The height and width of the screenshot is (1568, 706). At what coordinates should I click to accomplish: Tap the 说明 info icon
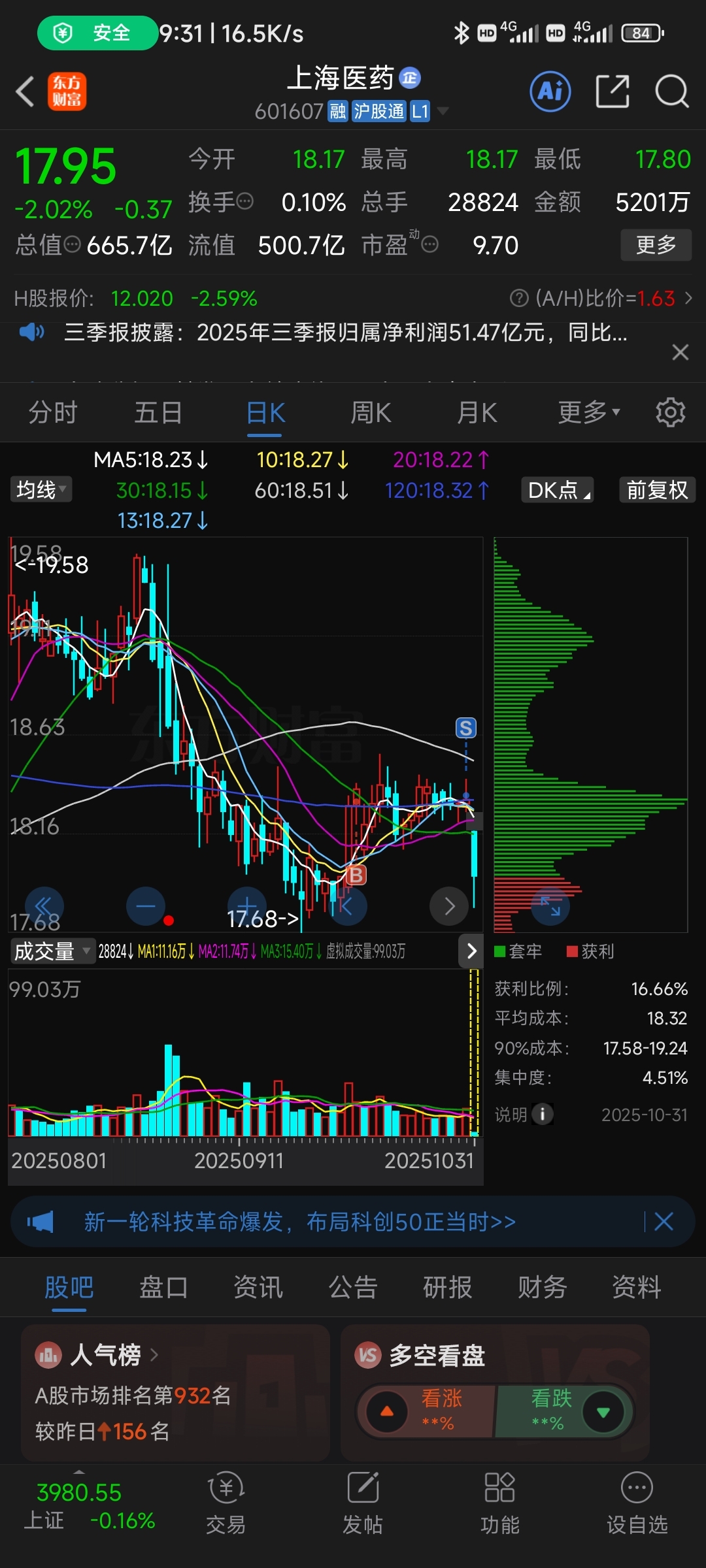(543, 1114)
